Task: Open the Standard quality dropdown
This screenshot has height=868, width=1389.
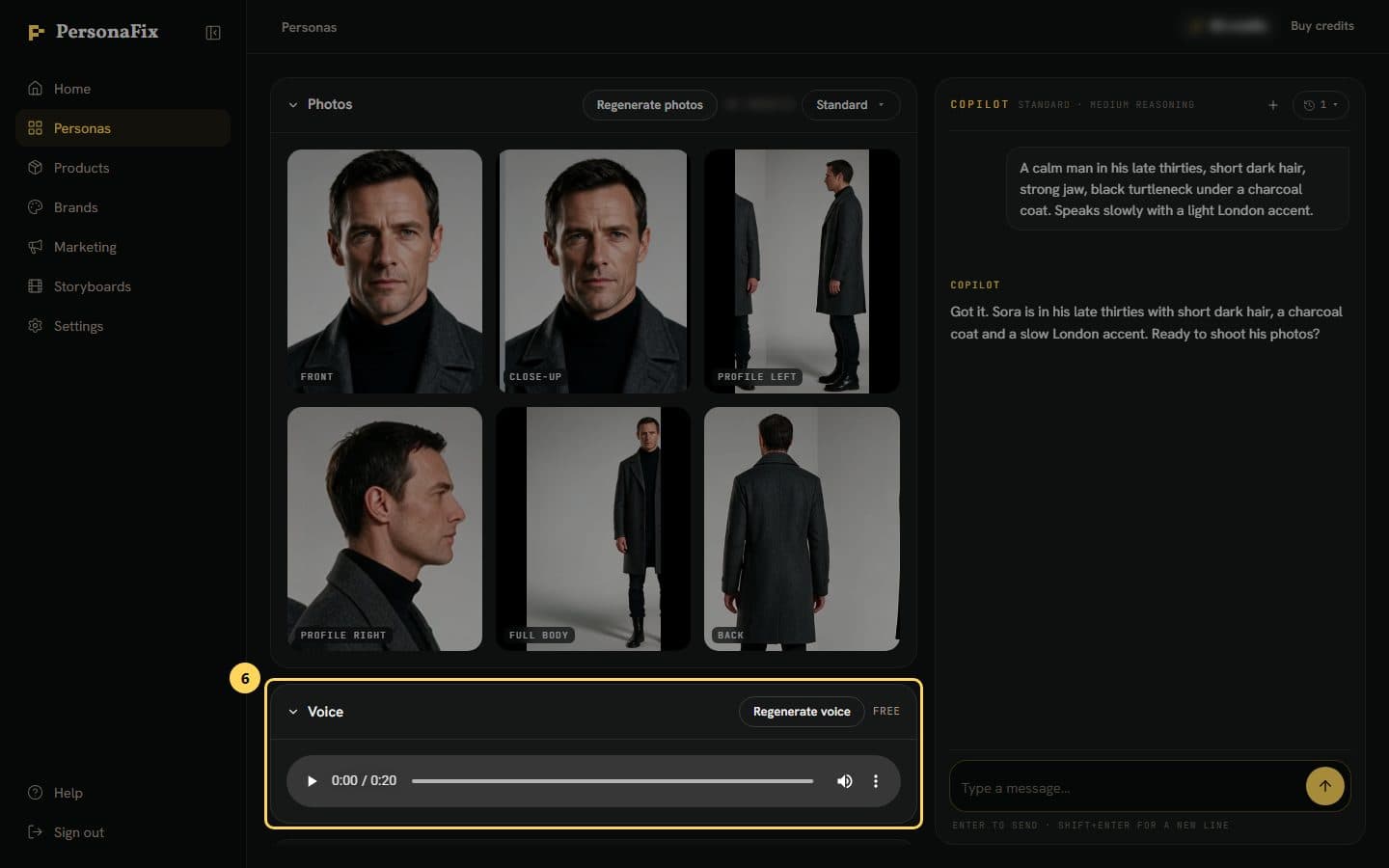Action: pyautogui.click(x=850, y=105)
